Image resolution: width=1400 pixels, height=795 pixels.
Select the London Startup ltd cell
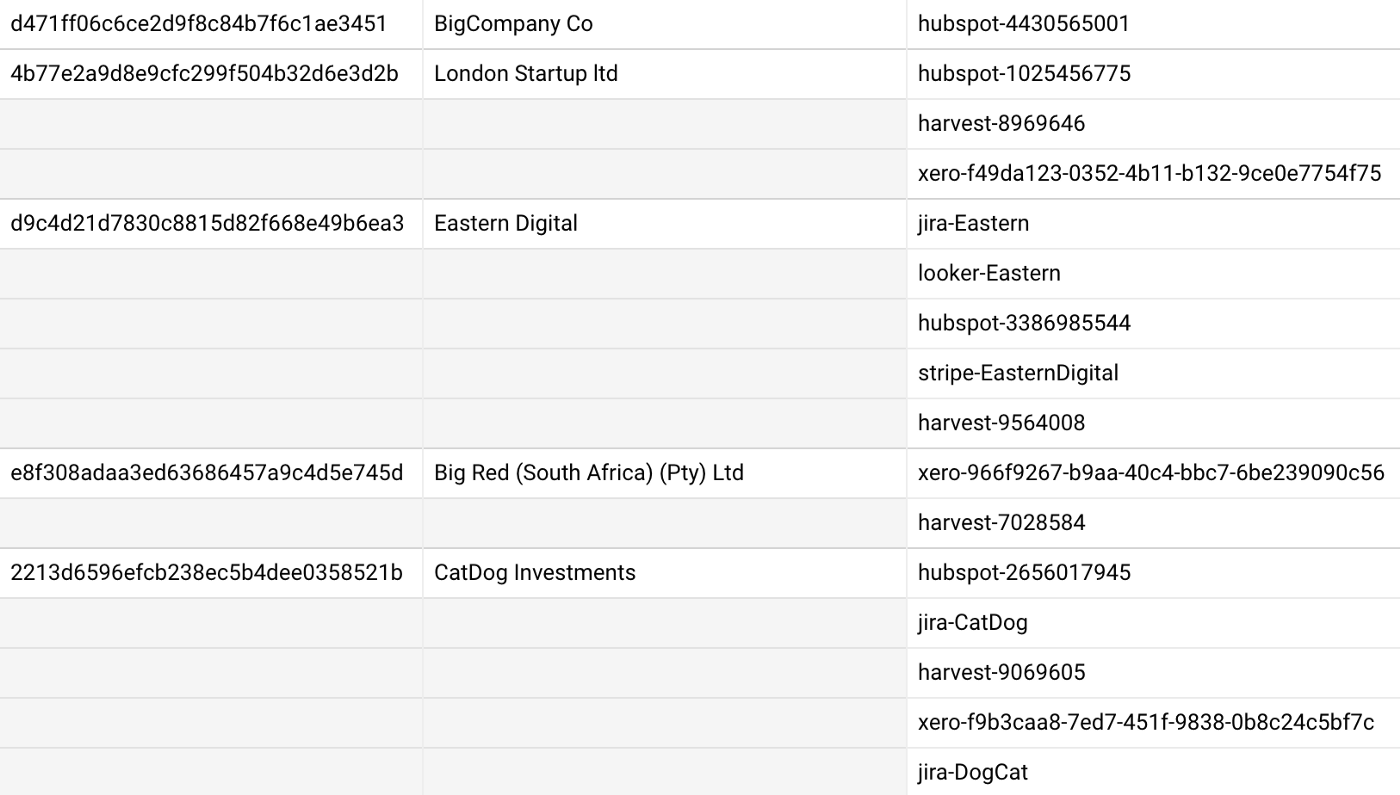[526, 74]
